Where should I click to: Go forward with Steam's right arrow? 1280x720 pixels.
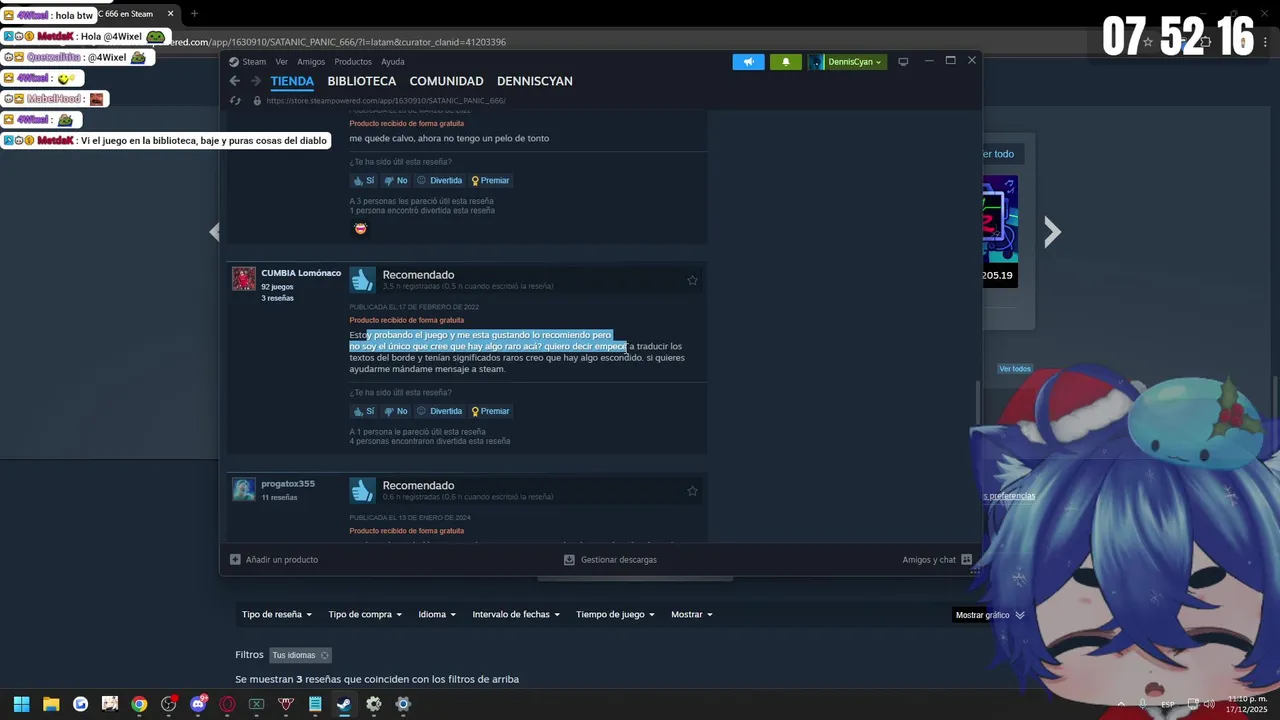[256, 81]
